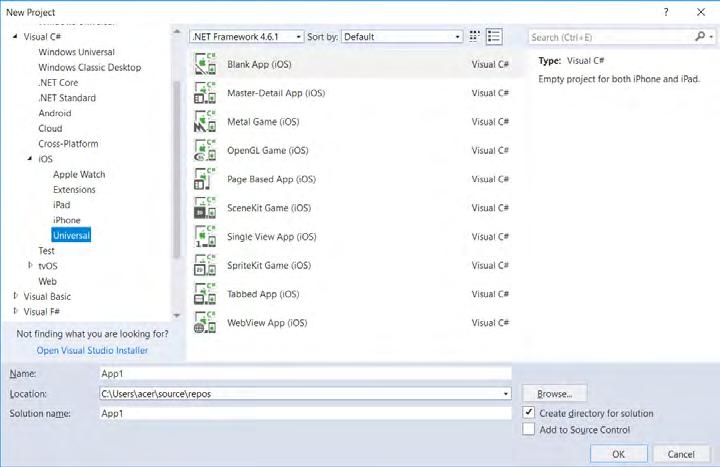Choose the WebView App (iOS) icon
Screen dimensions: 720x467
point(205,322)
